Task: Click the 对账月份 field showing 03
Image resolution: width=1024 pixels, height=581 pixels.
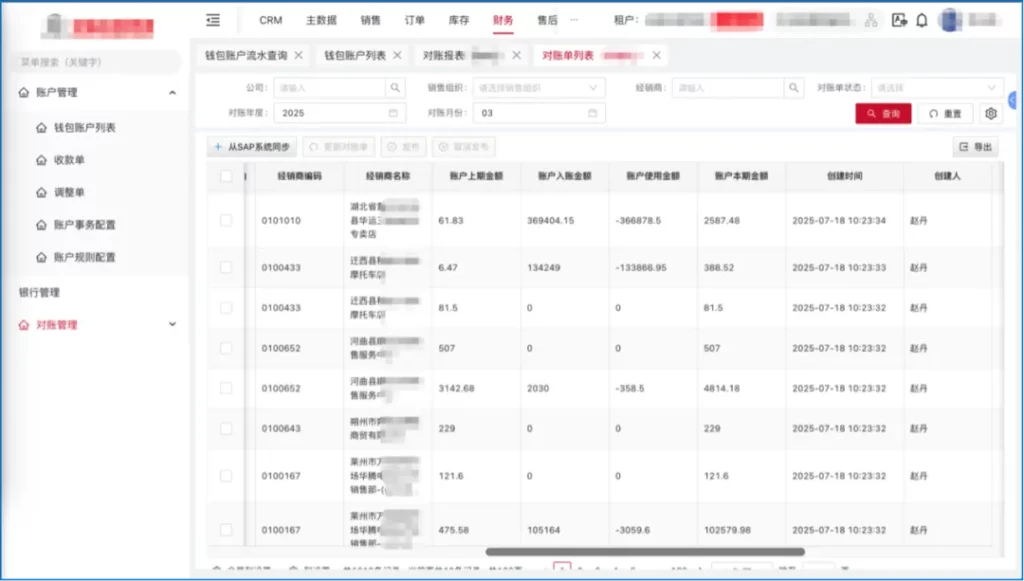Action: pyautogui.click(x=539, y=113)
